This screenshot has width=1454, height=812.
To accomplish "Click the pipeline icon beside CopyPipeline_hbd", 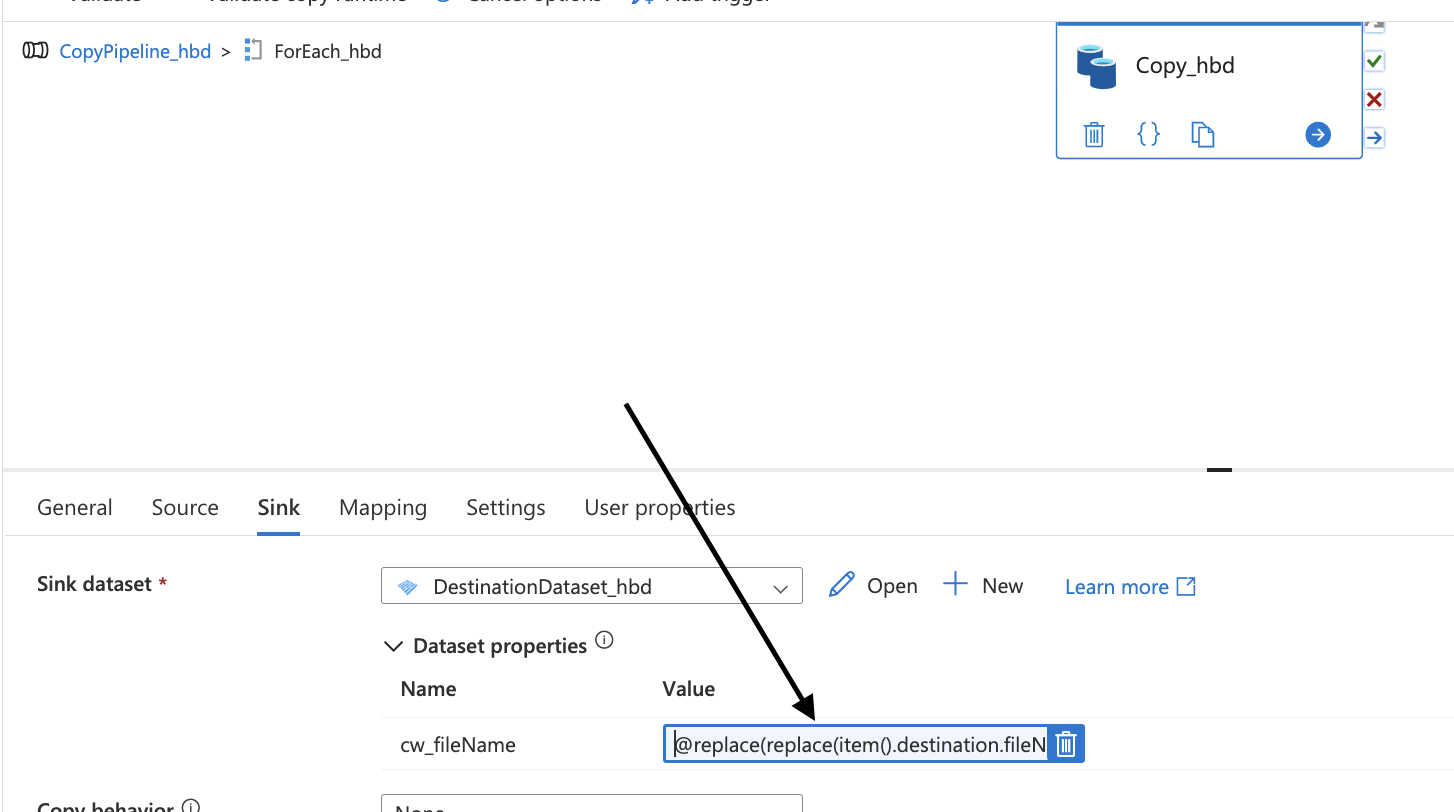I will [x=35, y=50].
